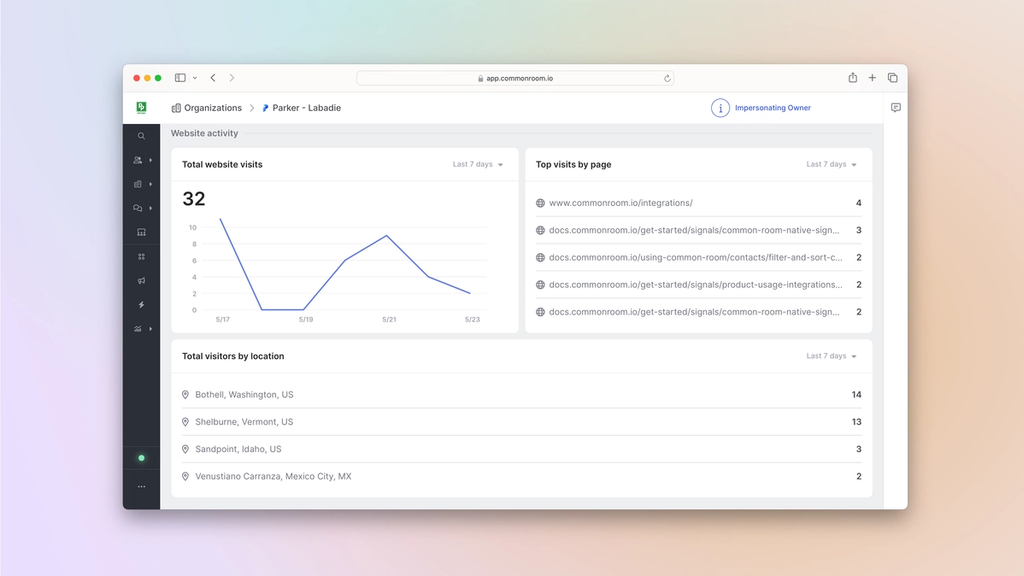
Task: Show the browser tab overview
Action: coord(892,78)
